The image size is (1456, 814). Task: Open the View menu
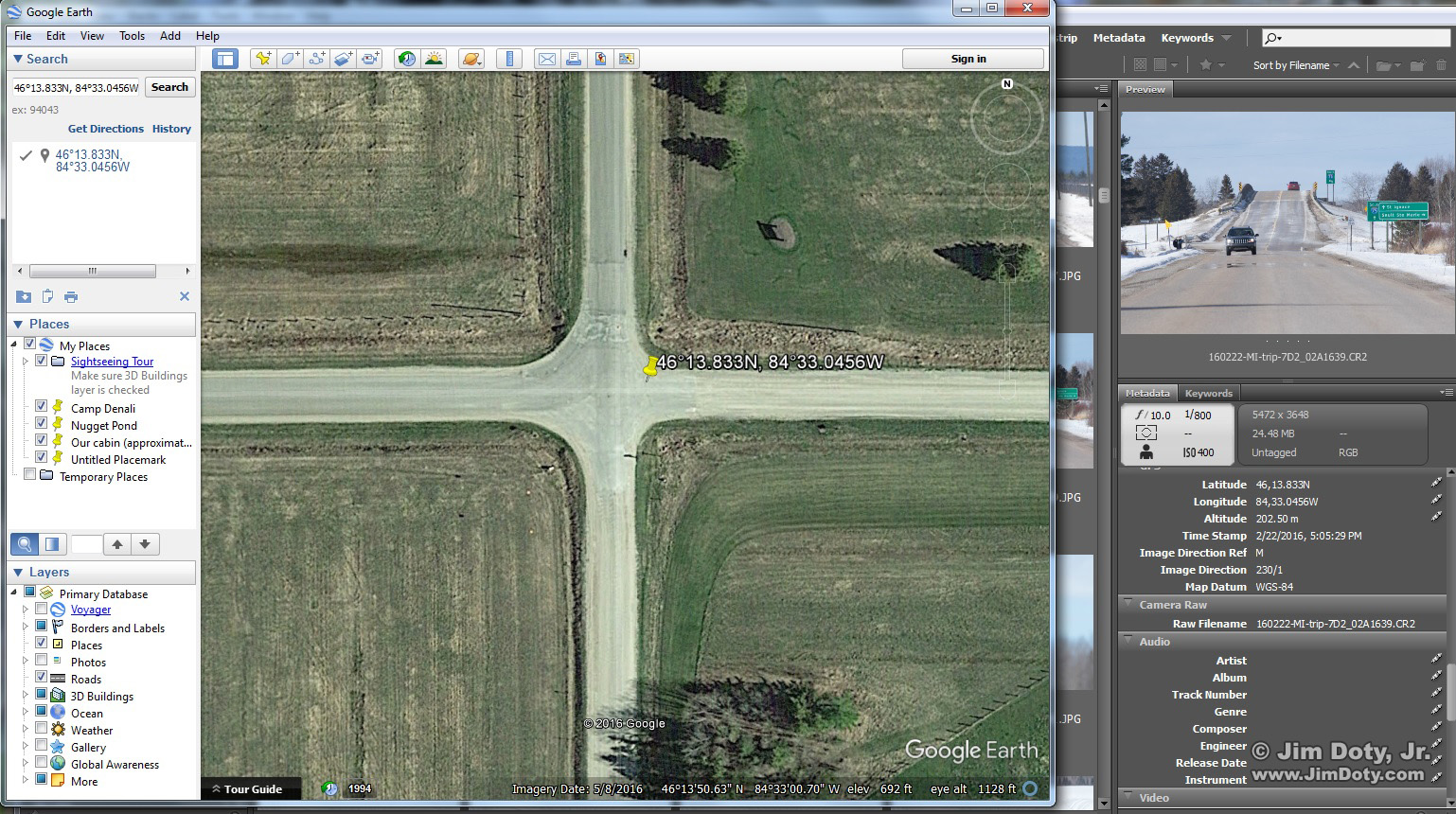coord(92,36)
